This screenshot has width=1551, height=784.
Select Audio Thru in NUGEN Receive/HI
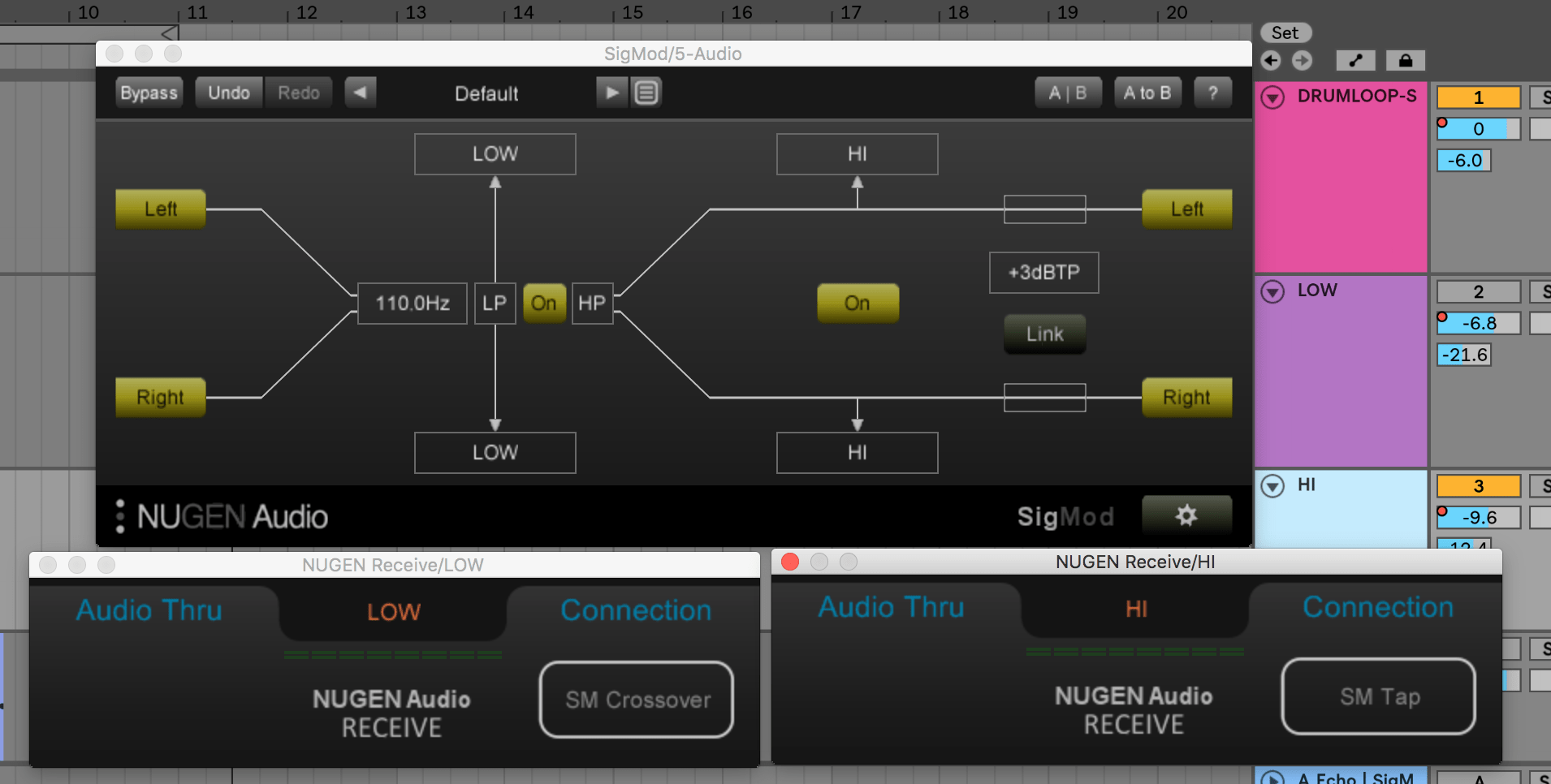(891, 607)
